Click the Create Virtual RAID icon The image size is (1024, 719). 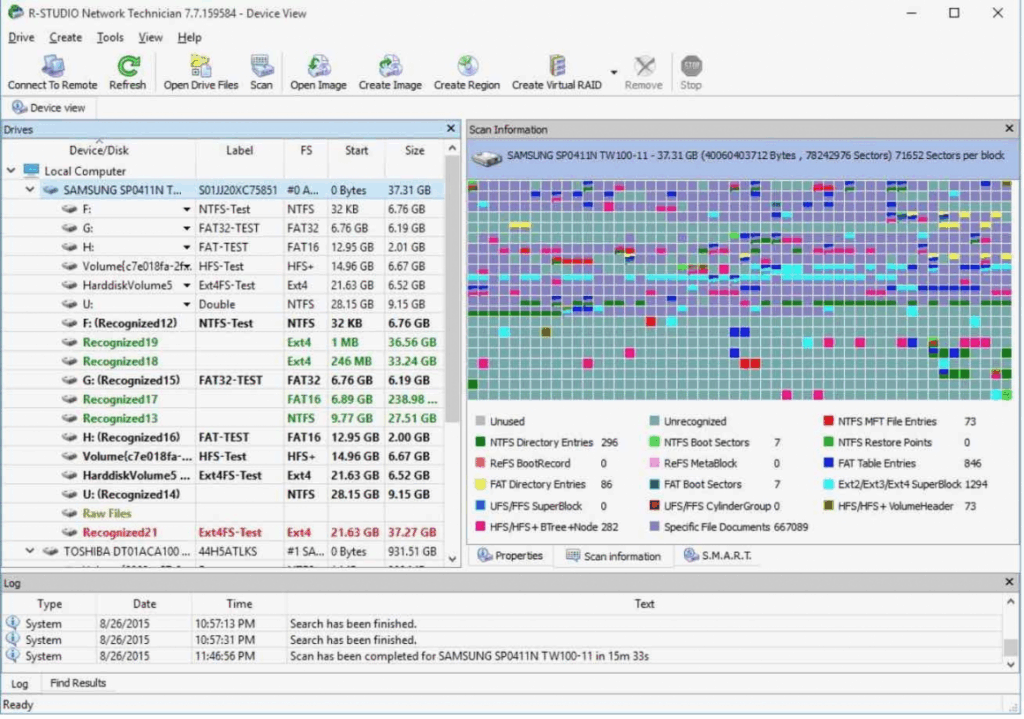pyautogui.click(x=557, y=66)
